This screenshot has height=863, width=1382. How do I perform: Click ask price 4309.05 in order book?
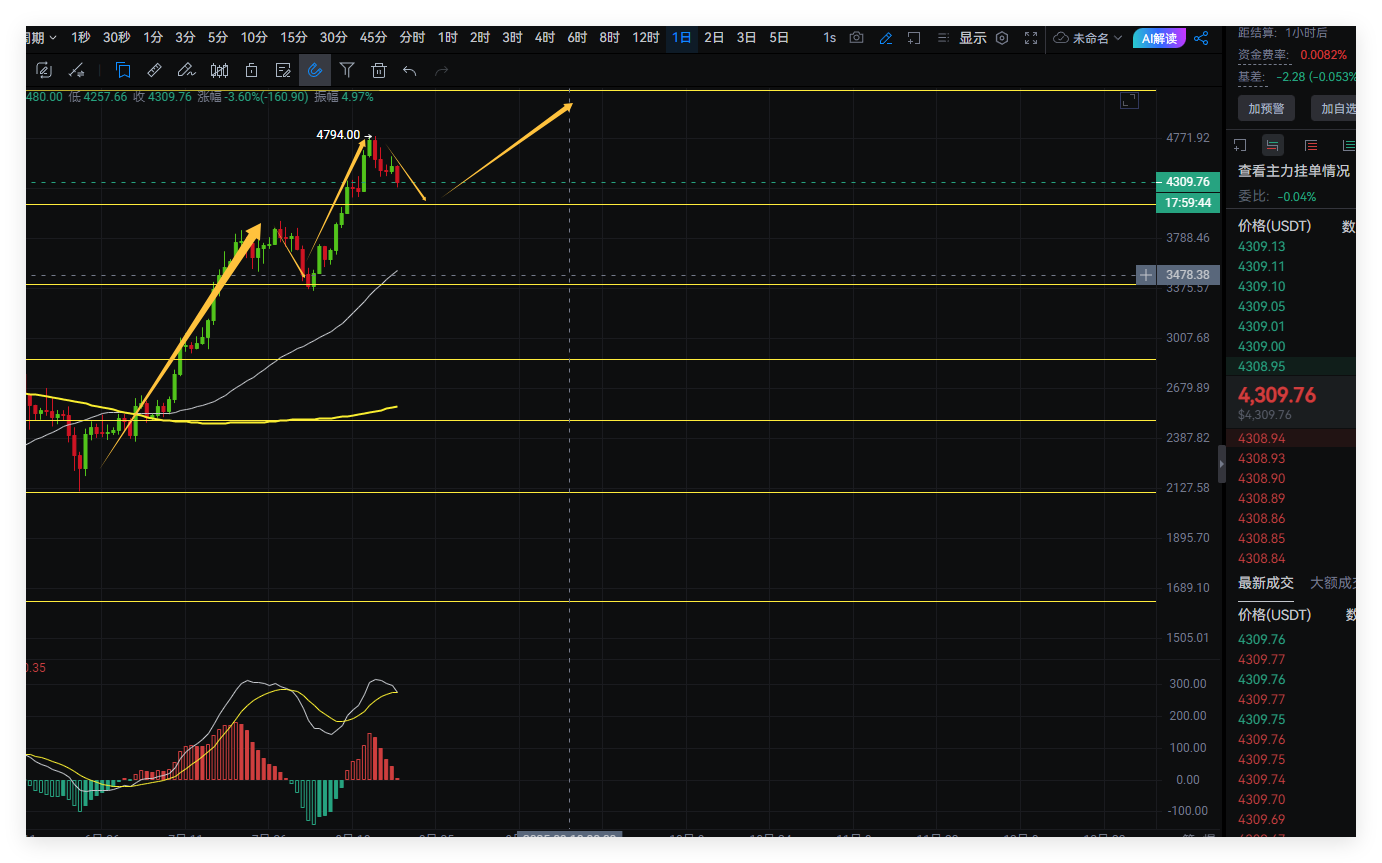click(1262, 306)
